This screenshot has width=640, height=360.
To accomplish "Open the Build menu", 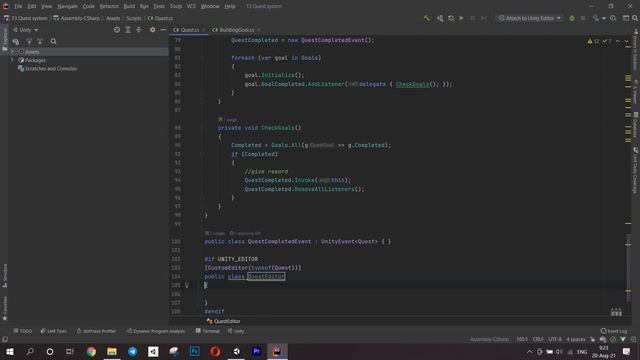I will pyautogui.click(x=129, y=6).
